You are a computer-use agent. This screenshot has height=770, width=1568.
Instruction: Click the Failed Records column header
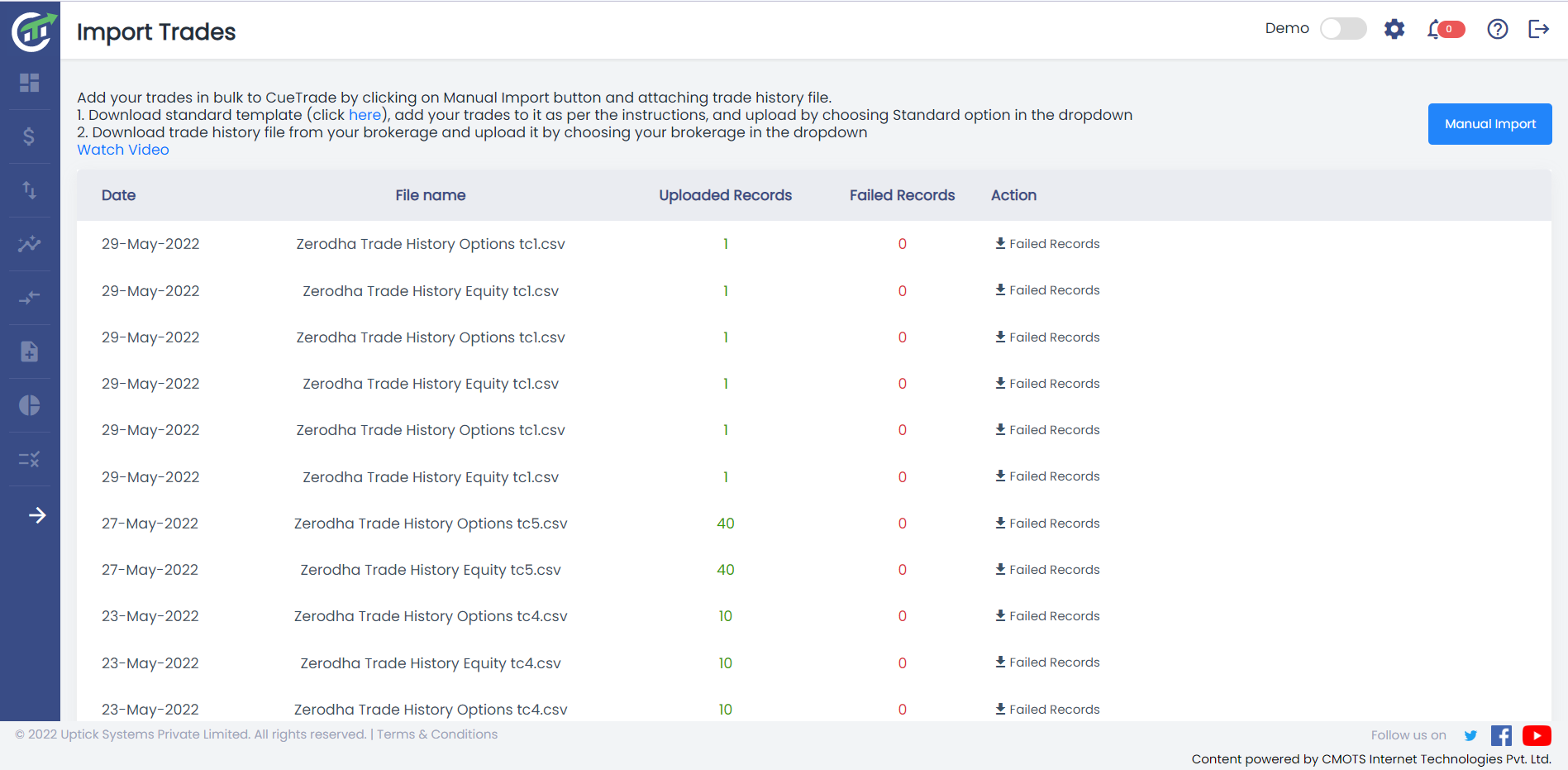pos(903,195)
